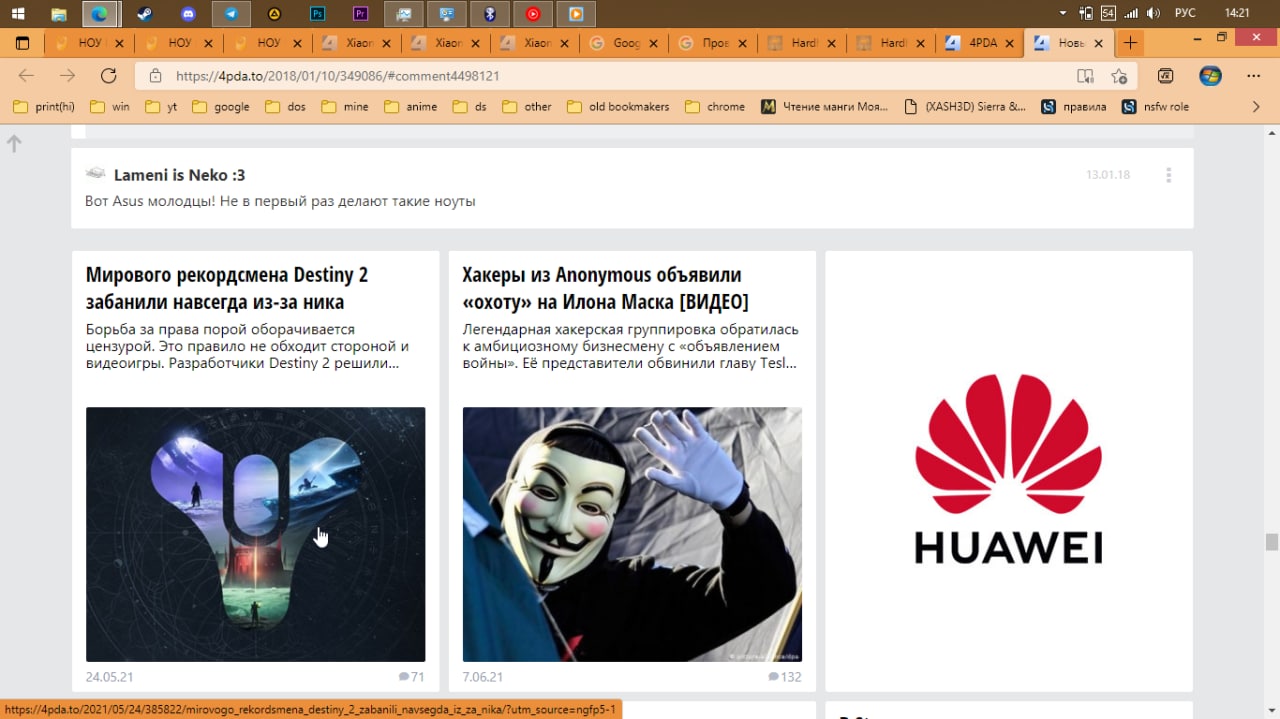Click the Destiny 2 logo thumbnail

(255, 534)
